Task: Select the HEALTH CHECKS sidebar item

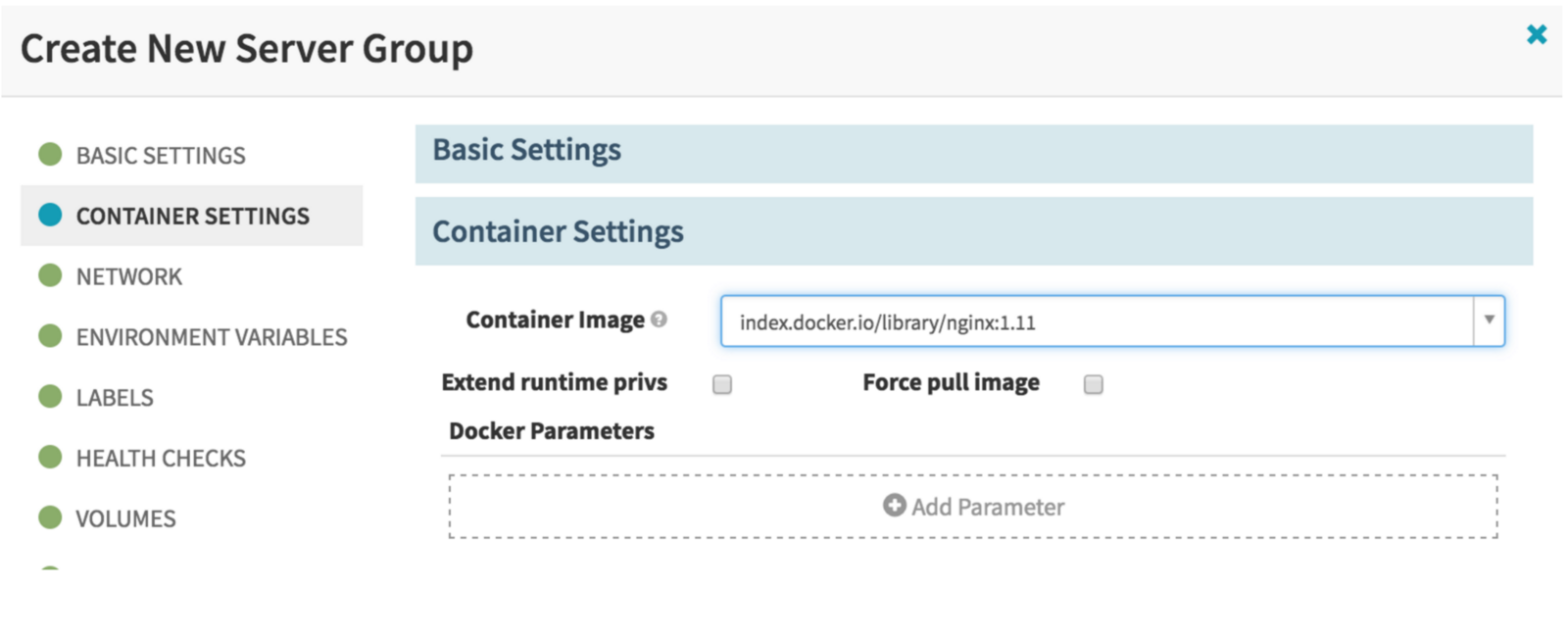Action: point(161,458)
